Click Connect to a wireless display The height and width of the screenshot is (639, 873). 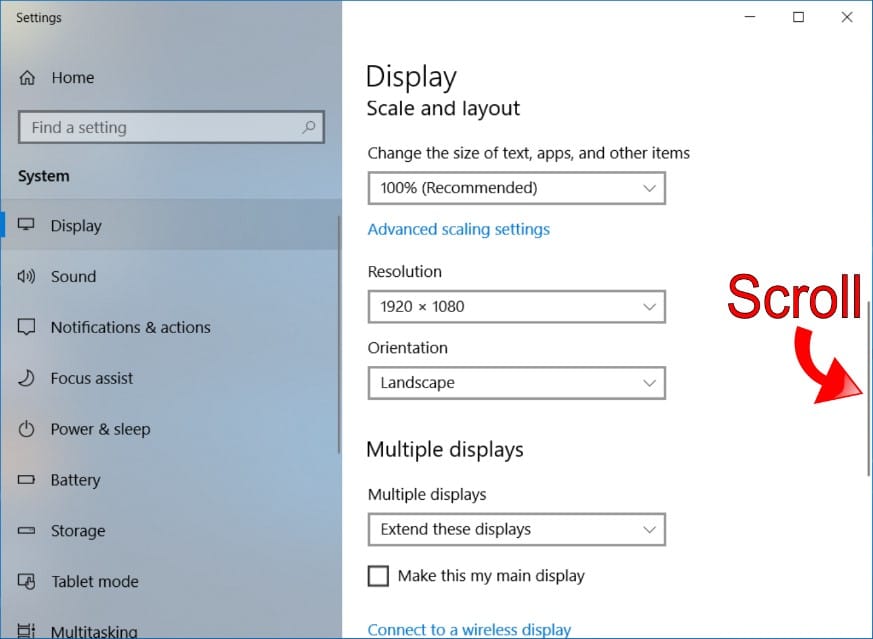pyautogui.click(x=469, y=630)
